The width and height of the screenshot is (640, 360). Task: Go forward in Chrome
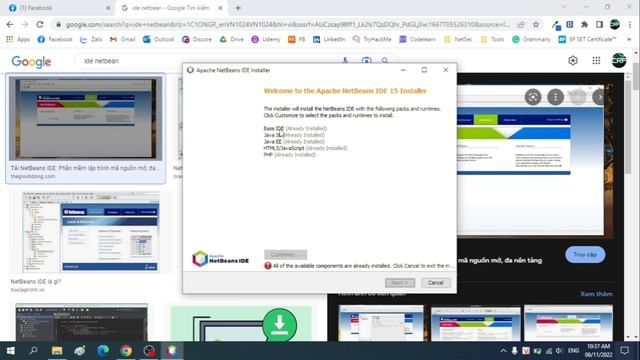[24, 24]
